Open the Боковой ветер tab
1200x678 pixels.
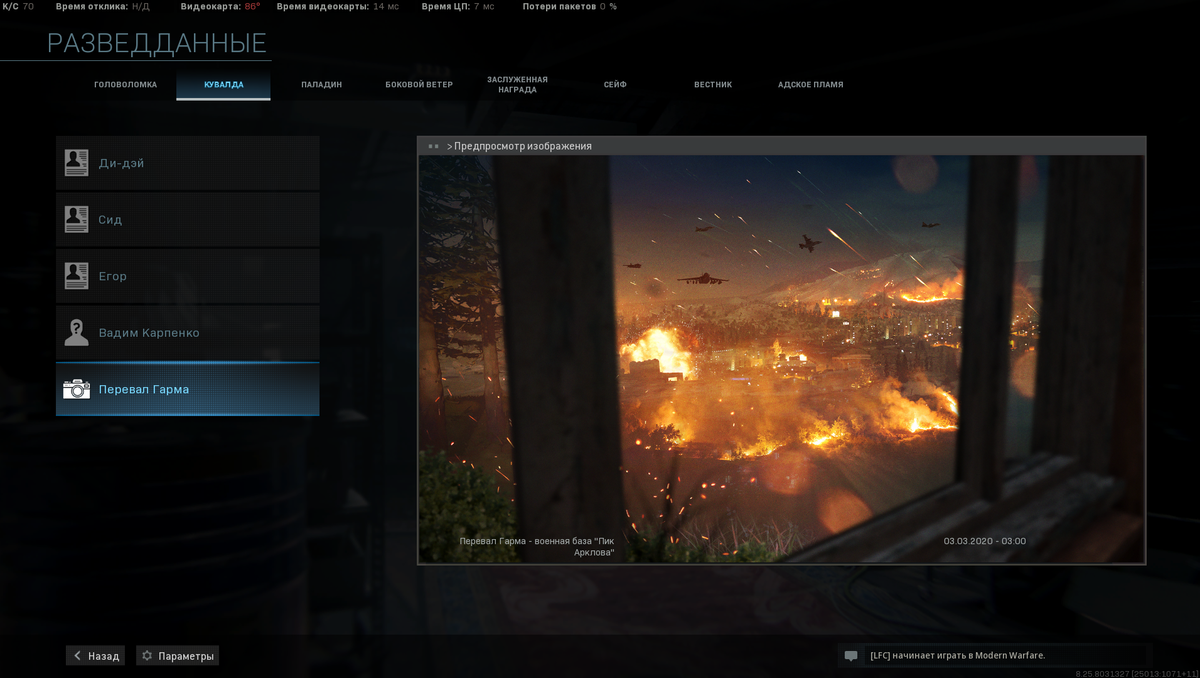[x=419, y=85]
